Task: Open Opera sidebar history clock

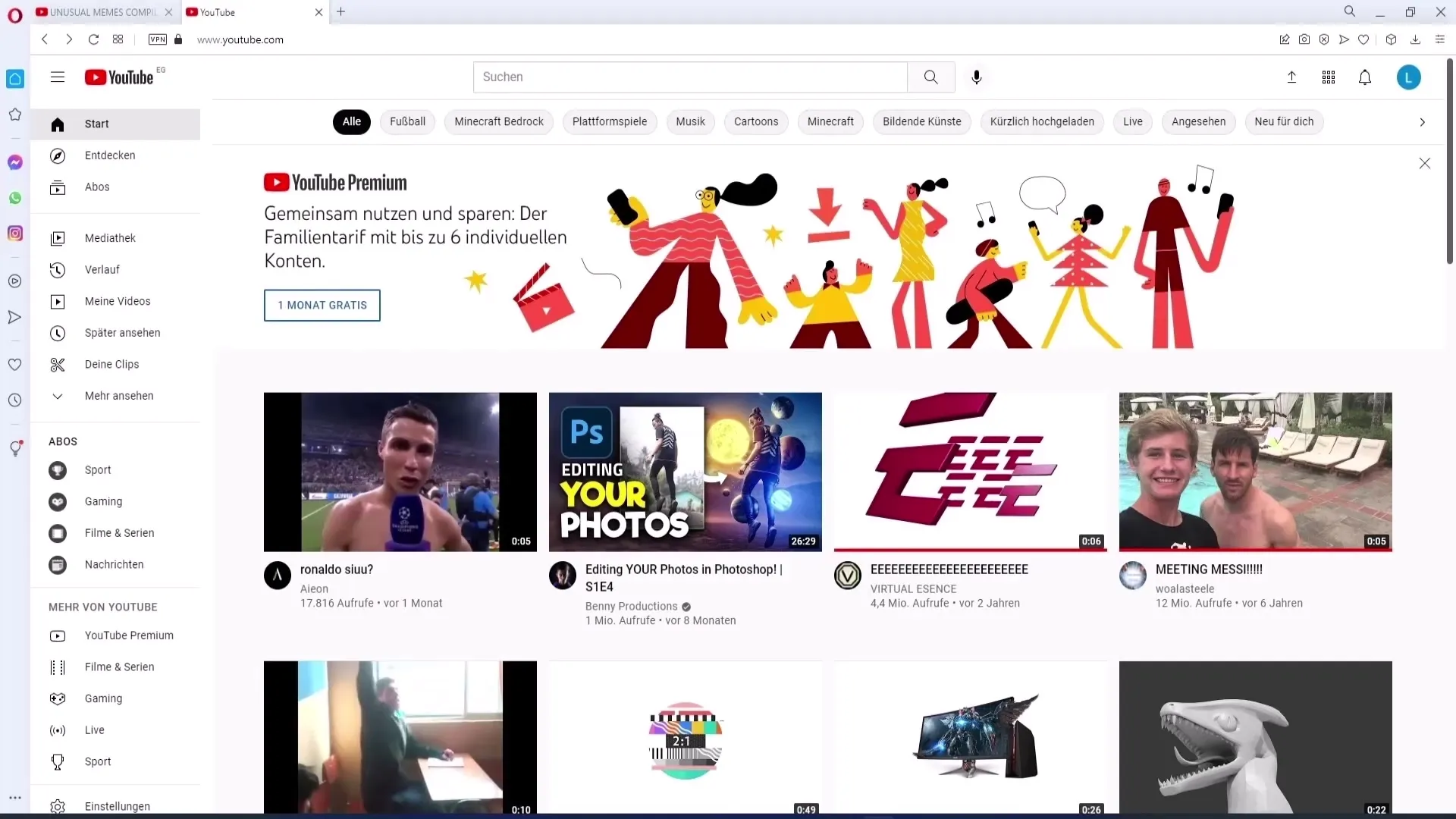Action: coord(14,400)
